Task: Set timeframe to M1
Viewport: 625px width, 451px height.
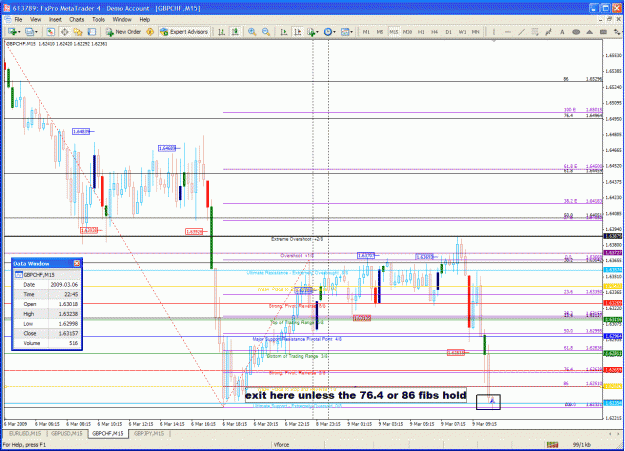Action: [x=366, y=32]
